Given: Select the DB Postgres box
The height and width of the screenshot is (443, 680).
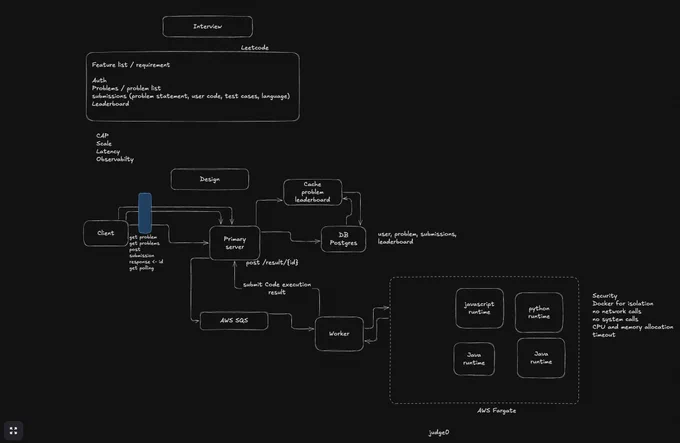Looking at the screenshot, I should coord(343,239).
